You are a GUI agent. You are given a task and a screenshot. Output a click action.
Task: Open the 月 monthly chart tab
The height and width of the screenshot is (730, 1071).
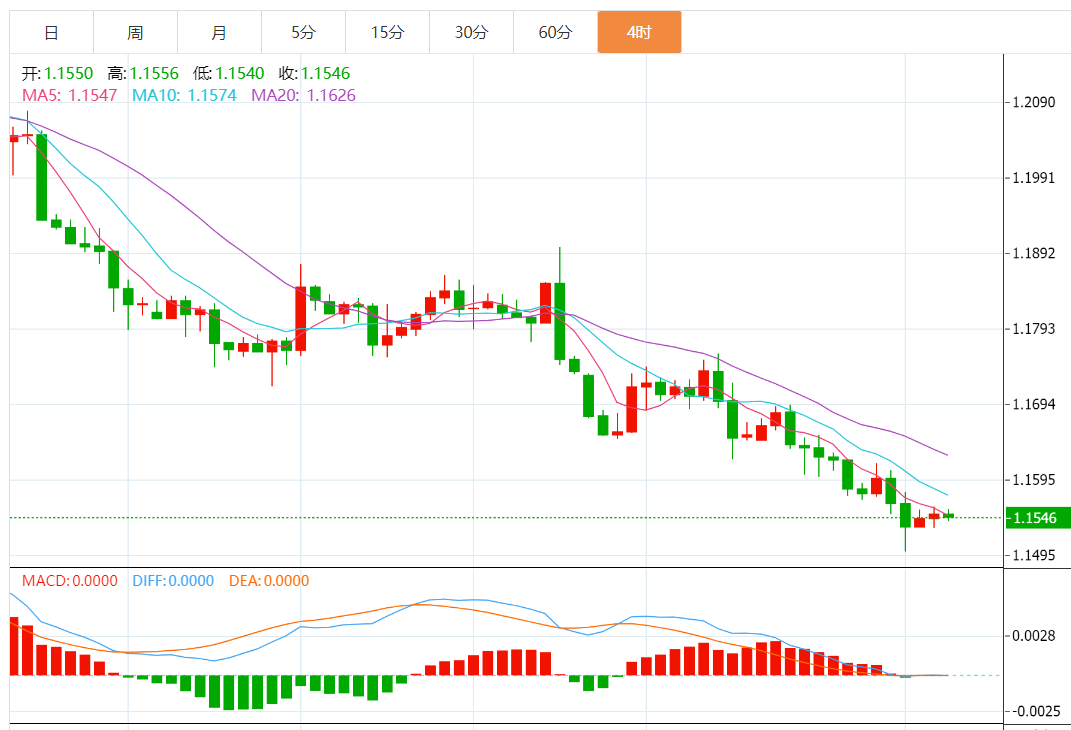click(219, 32)
